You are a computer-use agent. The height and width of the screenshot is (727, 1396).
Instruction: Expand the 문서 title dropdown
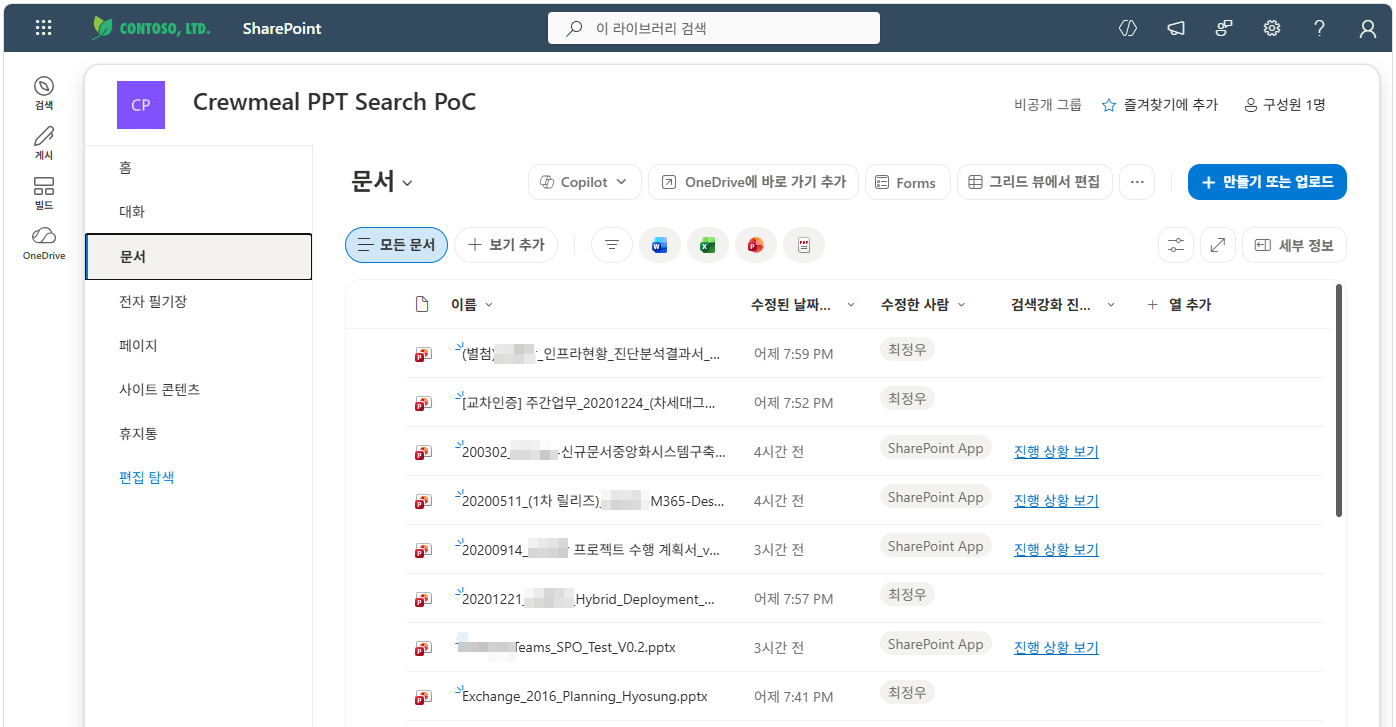point(407,183)
